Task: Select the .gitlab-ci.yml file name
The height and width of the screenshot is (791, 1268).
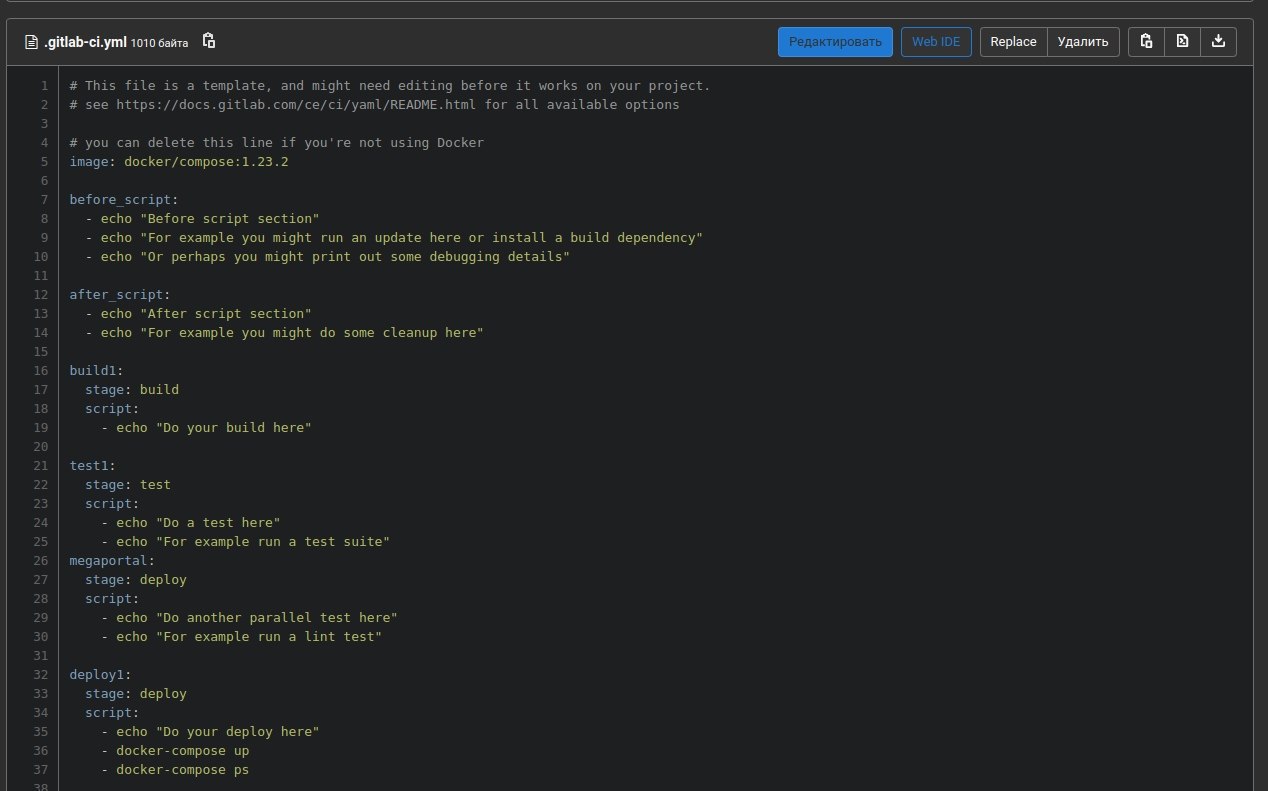Action: coord(84,42)
